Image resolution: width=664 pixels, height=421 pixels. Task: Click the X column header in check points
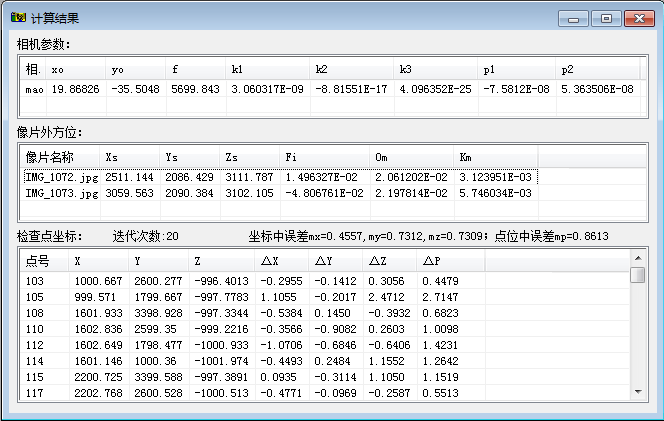point(99,261)
